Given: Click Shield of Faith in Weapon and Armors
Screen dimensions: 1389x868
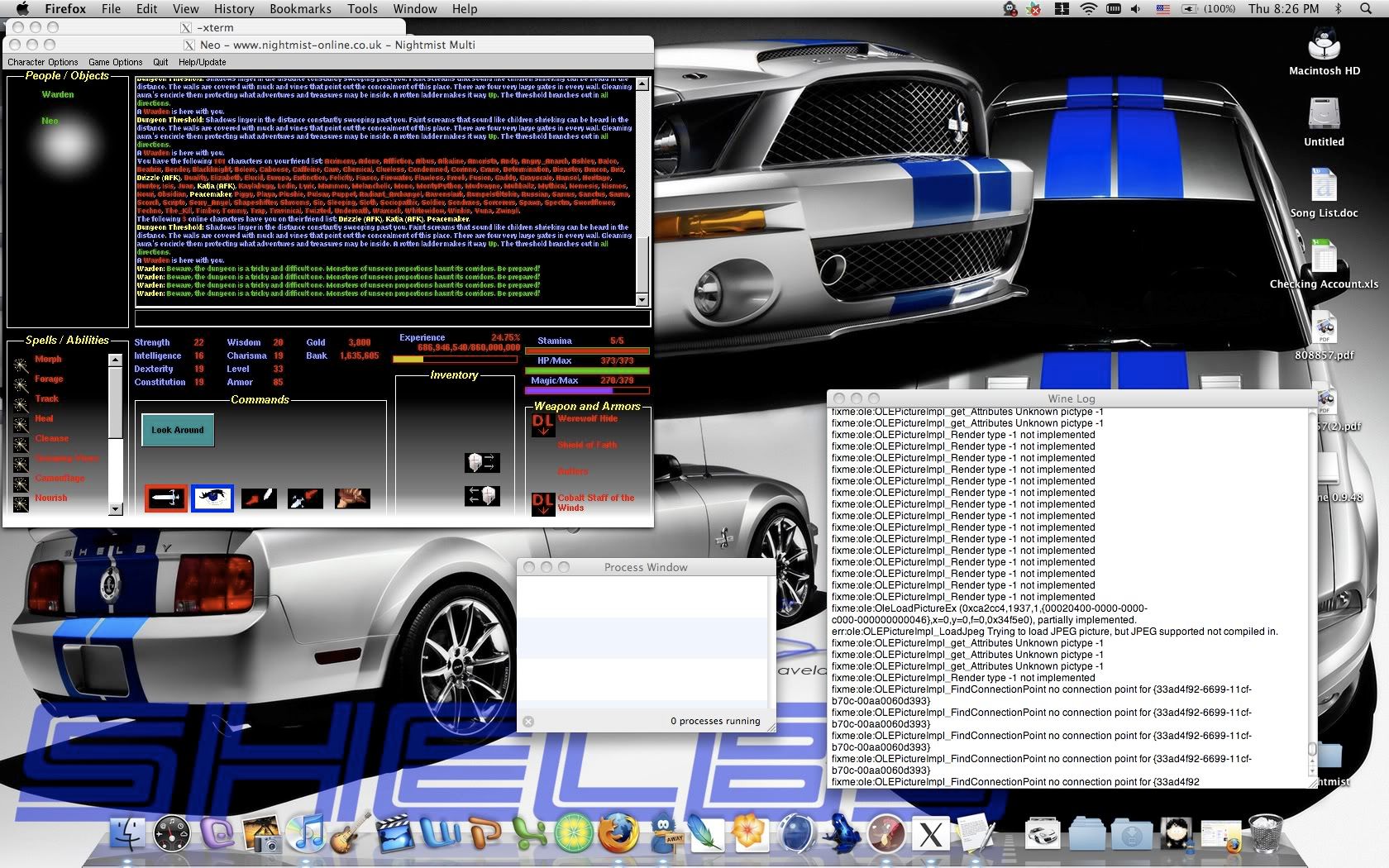Looking at the screenshot, I should 587,445.
